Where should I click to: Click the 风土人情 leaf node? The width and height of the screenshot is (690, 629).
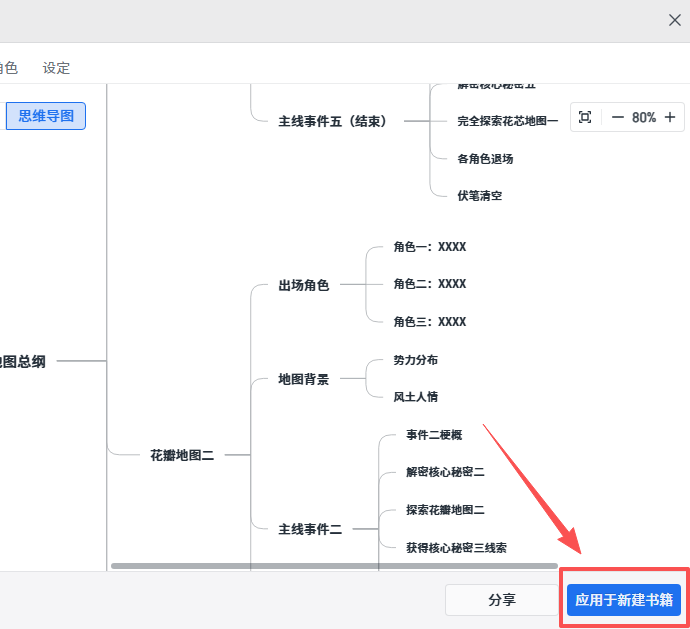click(x=415, y=397)
